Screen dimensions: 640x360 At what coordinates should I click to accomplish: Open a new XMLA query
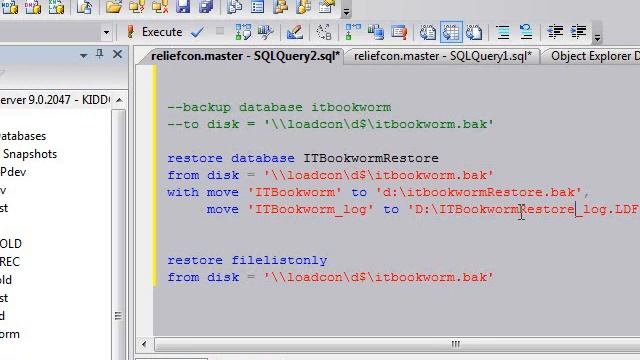click(x=56, y=7)
